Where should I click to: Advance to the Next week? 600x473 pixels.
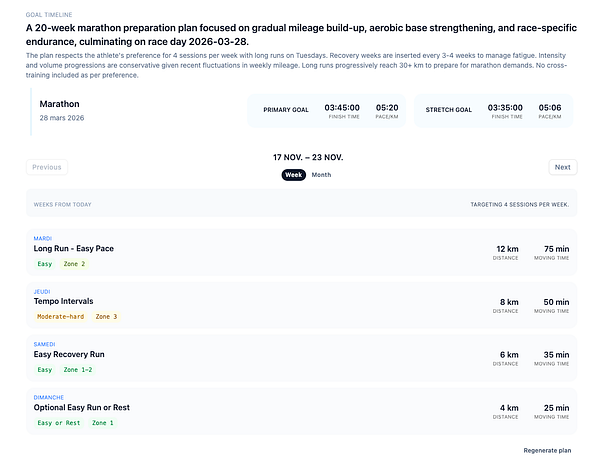(562, 167)
